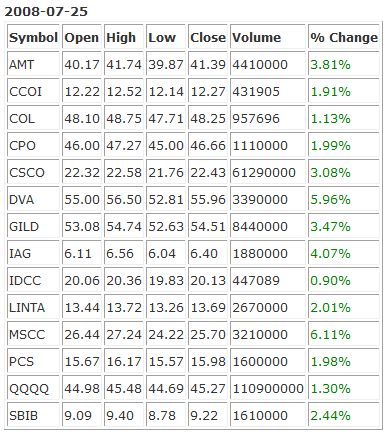
Task: Select the CSCO ticker symbol
Action: point(27,173)
